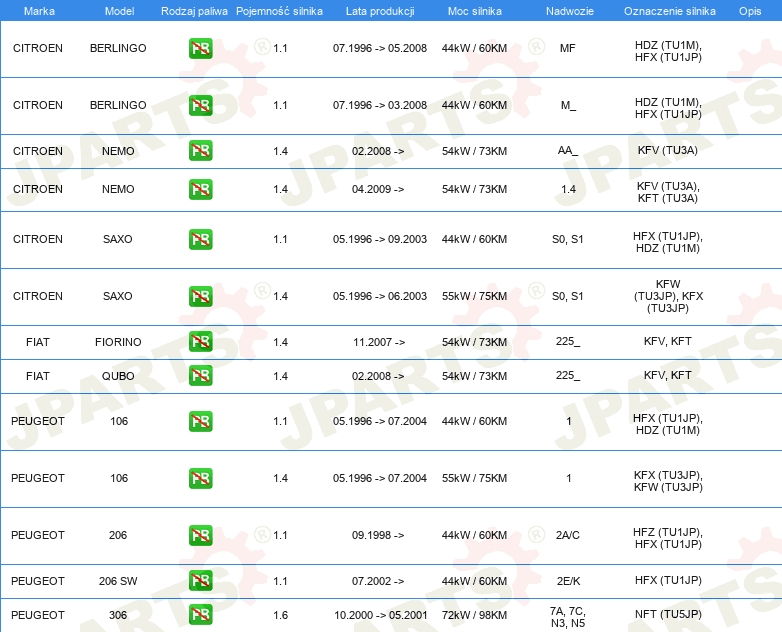
Task: Click the 1.6 engine capacity cell
Action: [280, 615]
